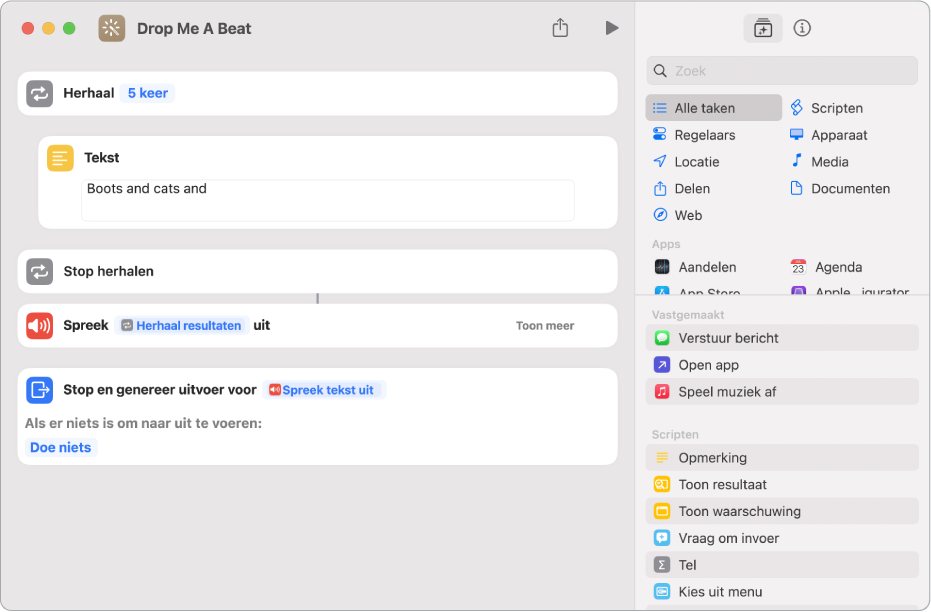Show shortcut details info icon

tap(802, 28)
